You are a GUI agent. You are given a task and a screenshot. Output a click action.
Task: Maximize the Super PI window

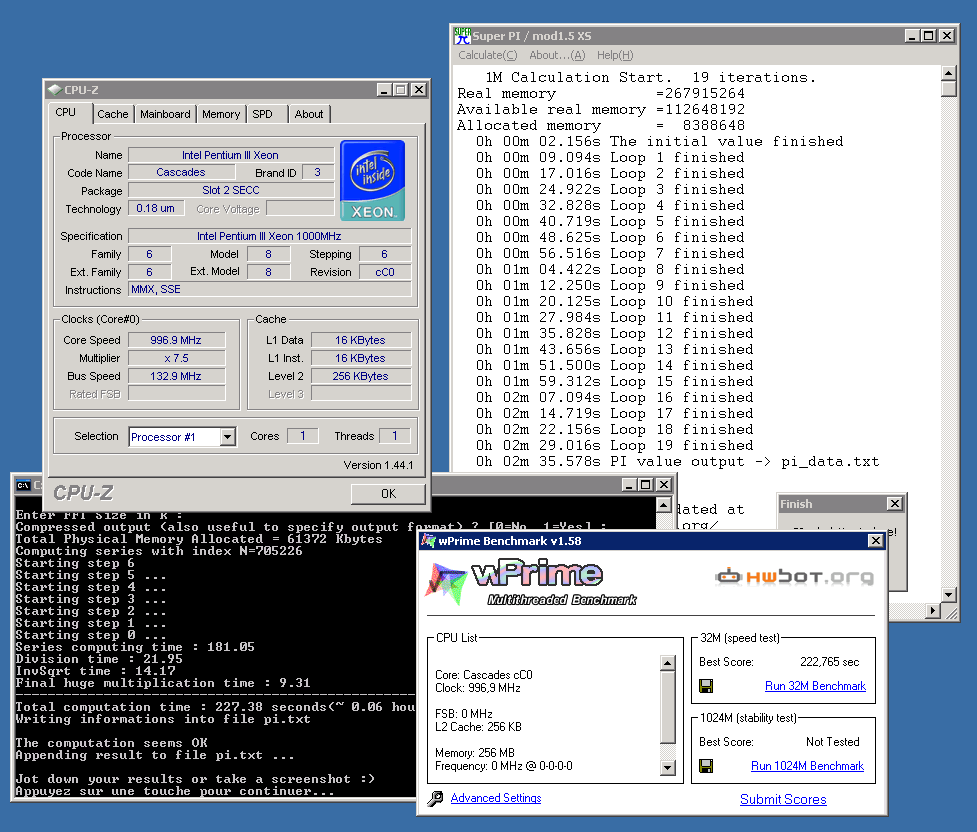coord(928,36)
